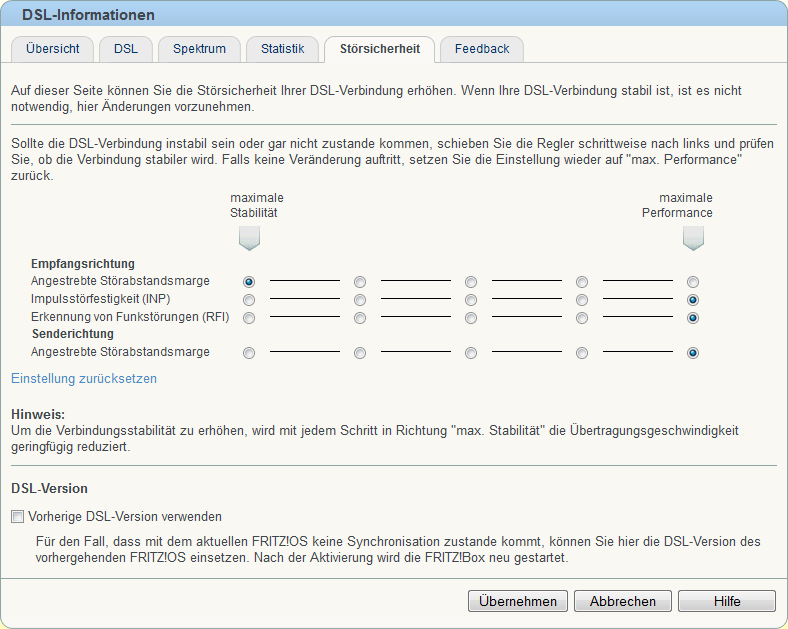Select Funkstörungen (RFI) maximale Performance option
788x629 pixels.
click(x=693, y=318)
